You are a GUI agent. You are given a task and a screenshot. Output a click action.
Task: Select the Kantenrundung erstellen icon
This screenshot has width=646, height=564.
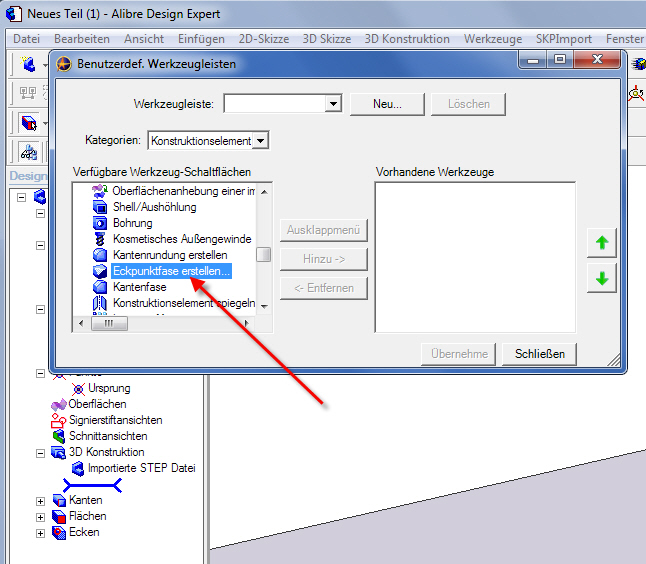click(100, 255)
